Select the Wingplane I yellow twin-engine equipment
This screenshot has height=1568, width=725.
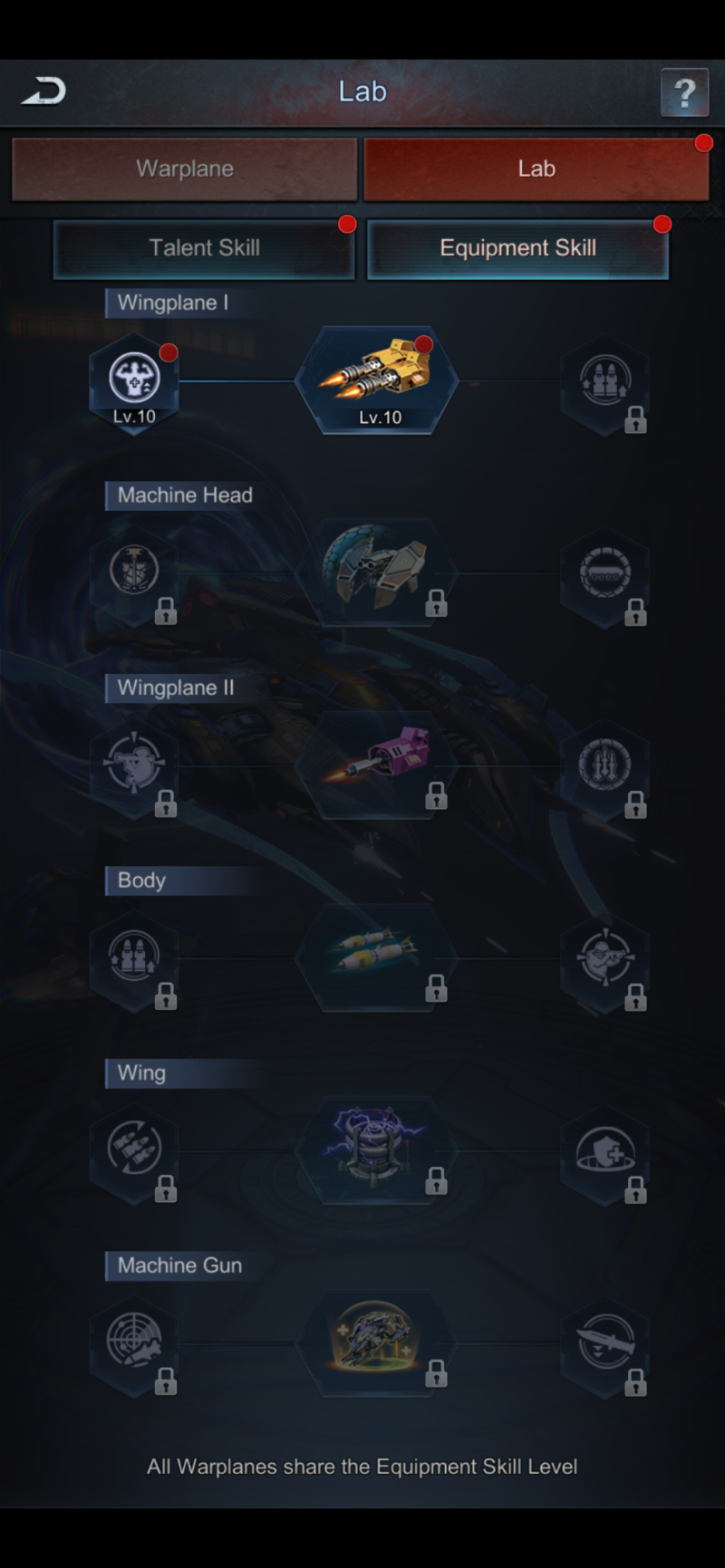pyautogui.click(x=376, y=381)
